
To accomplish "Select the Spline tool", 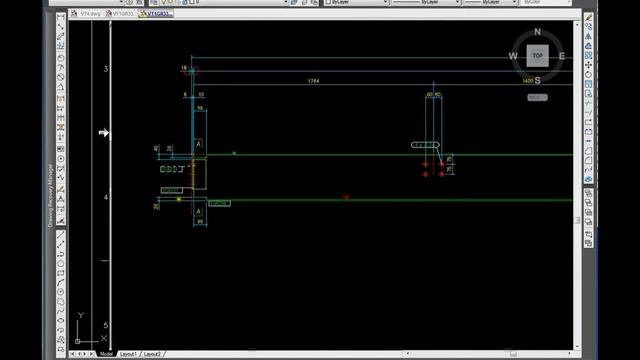I will [61, 311].
